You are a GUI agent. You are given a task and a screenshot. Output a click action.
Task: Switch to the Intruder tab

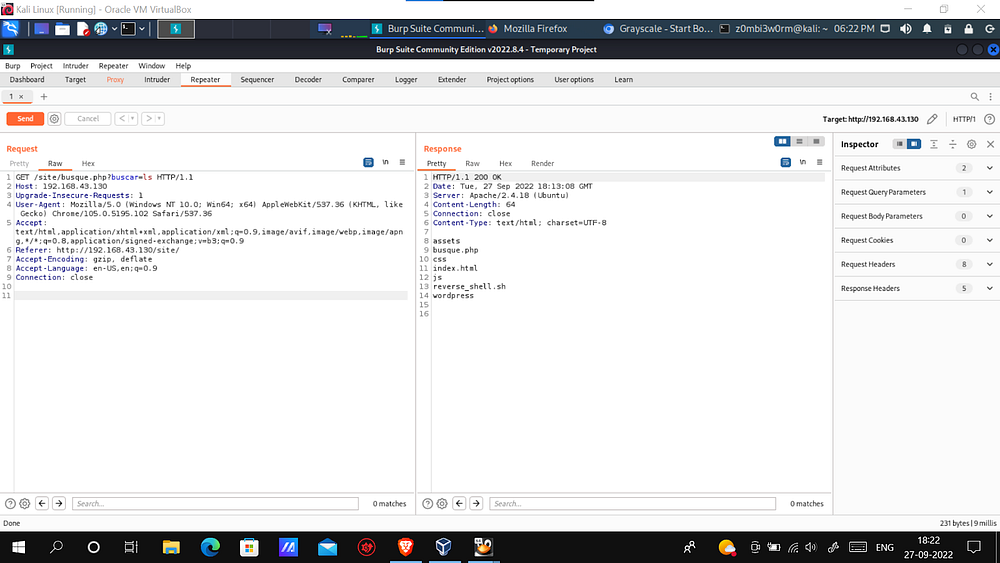[157, 79]
